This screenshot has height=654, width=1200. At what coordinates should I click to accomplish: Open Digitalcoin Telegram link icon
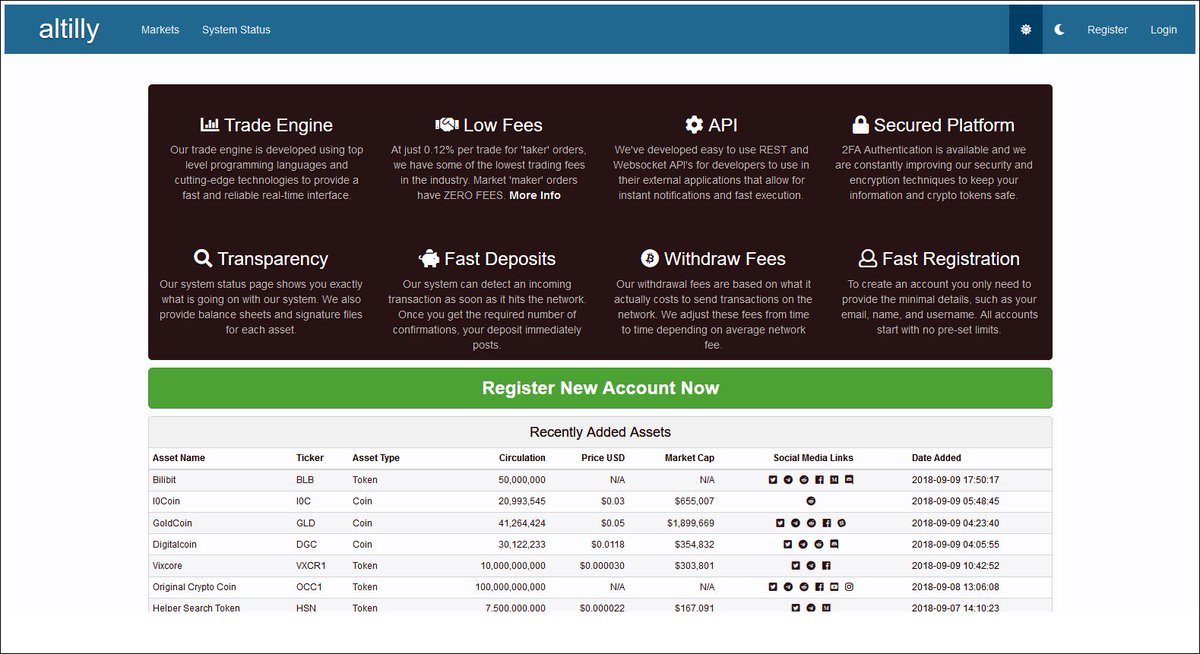pyautogui.click(x=803, y=544)
